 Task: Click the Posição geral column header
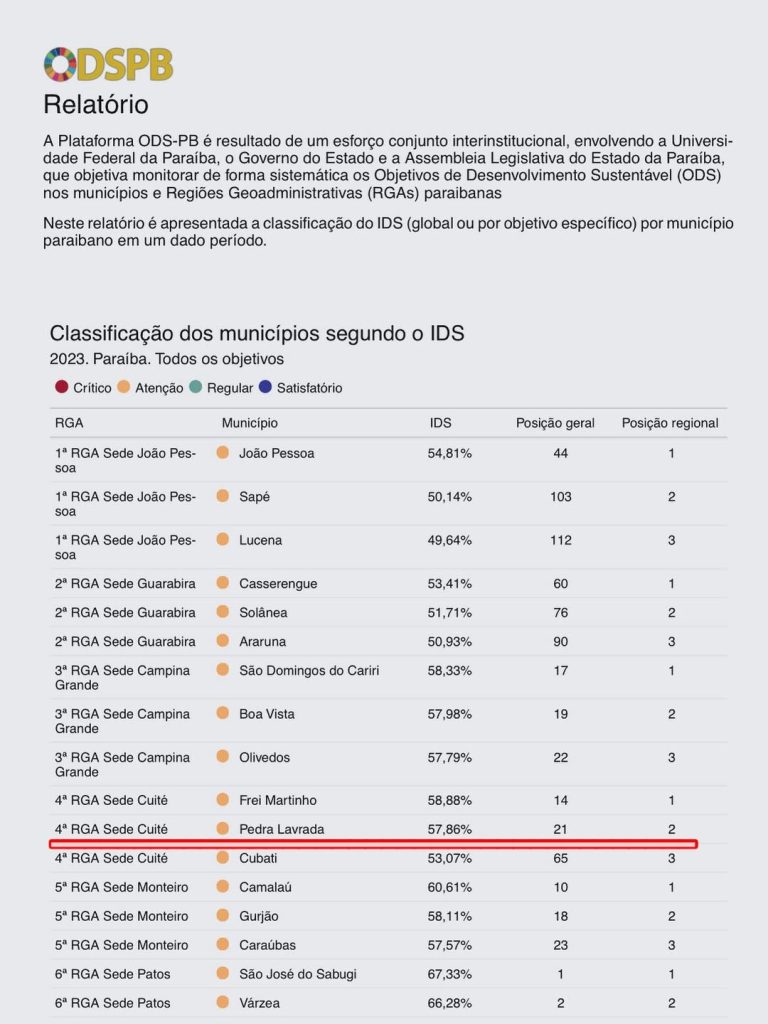pyautogui.click(x=555, y=423)
